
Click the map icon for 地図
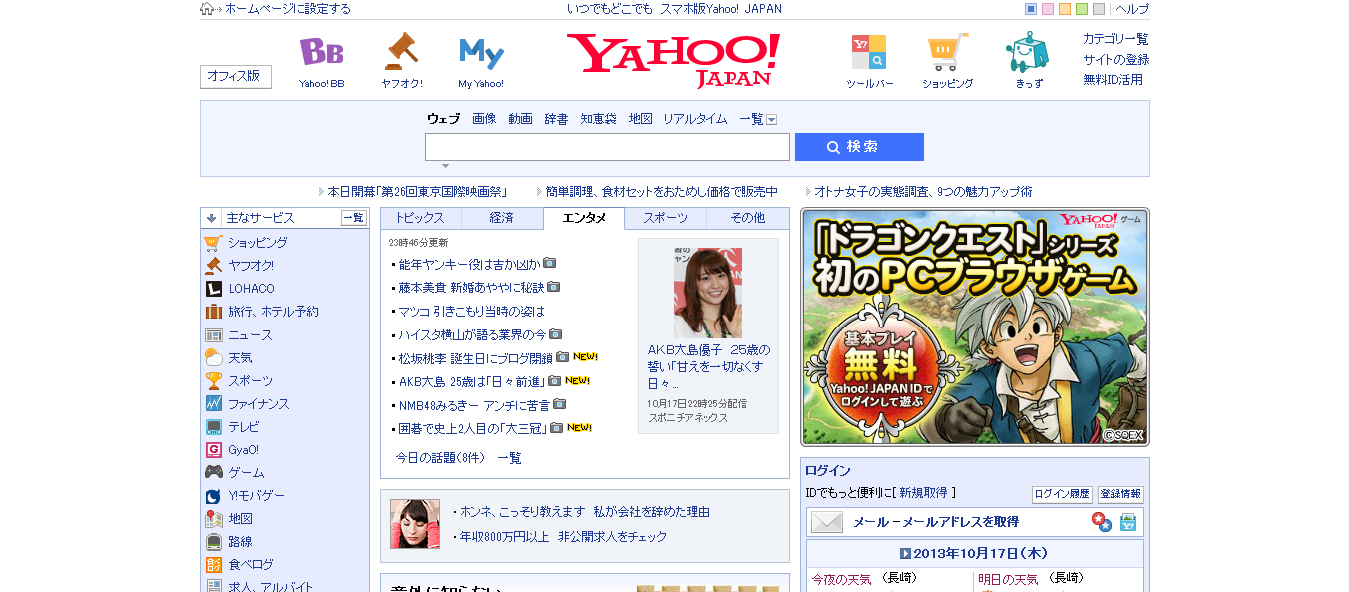tap(213, 519)
